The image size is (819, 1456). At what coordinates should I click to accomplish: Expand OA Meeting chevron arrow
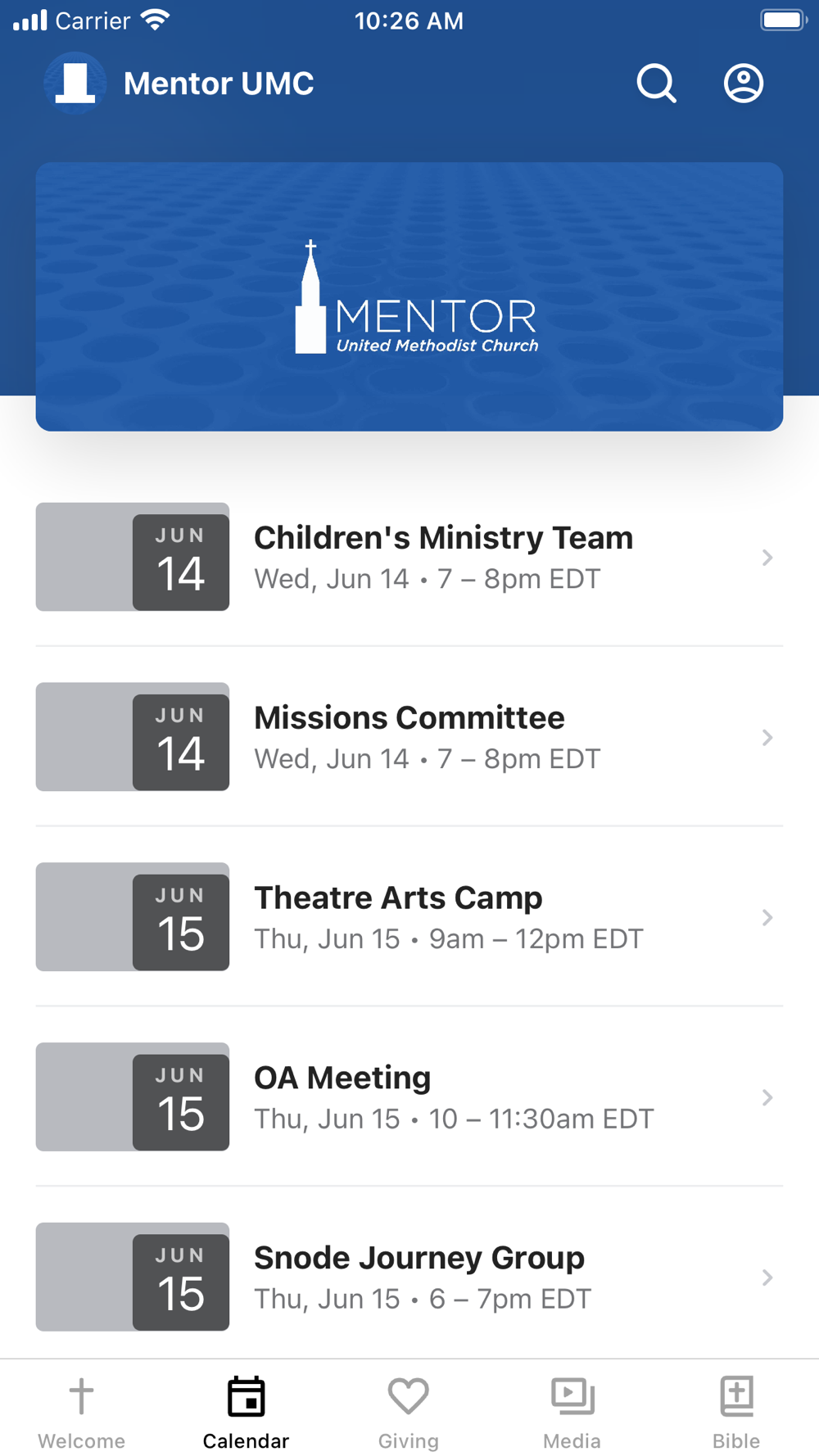coord(767,1098)
